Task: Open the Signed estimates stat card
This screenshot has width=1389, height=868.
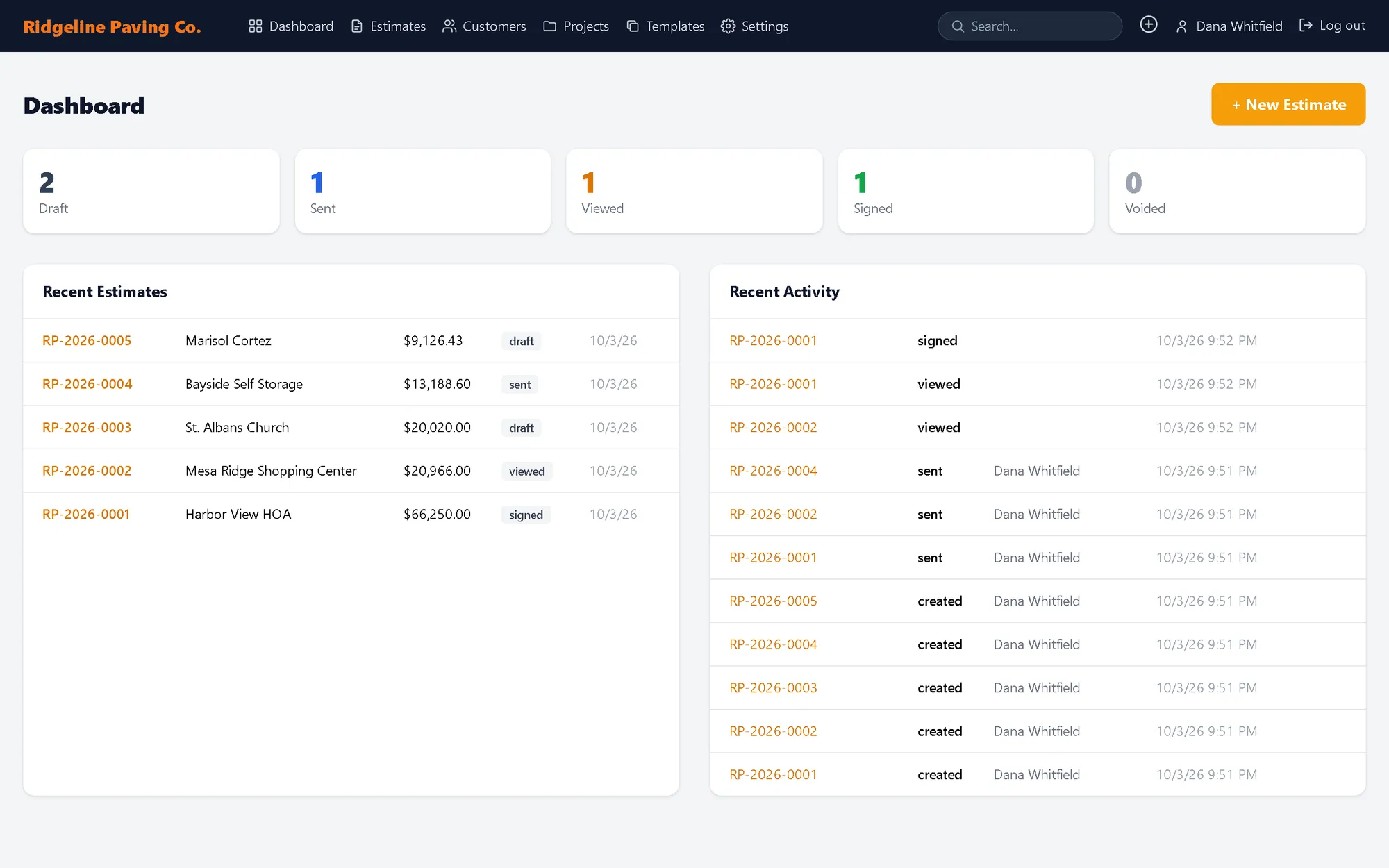Action: (966, 191)
